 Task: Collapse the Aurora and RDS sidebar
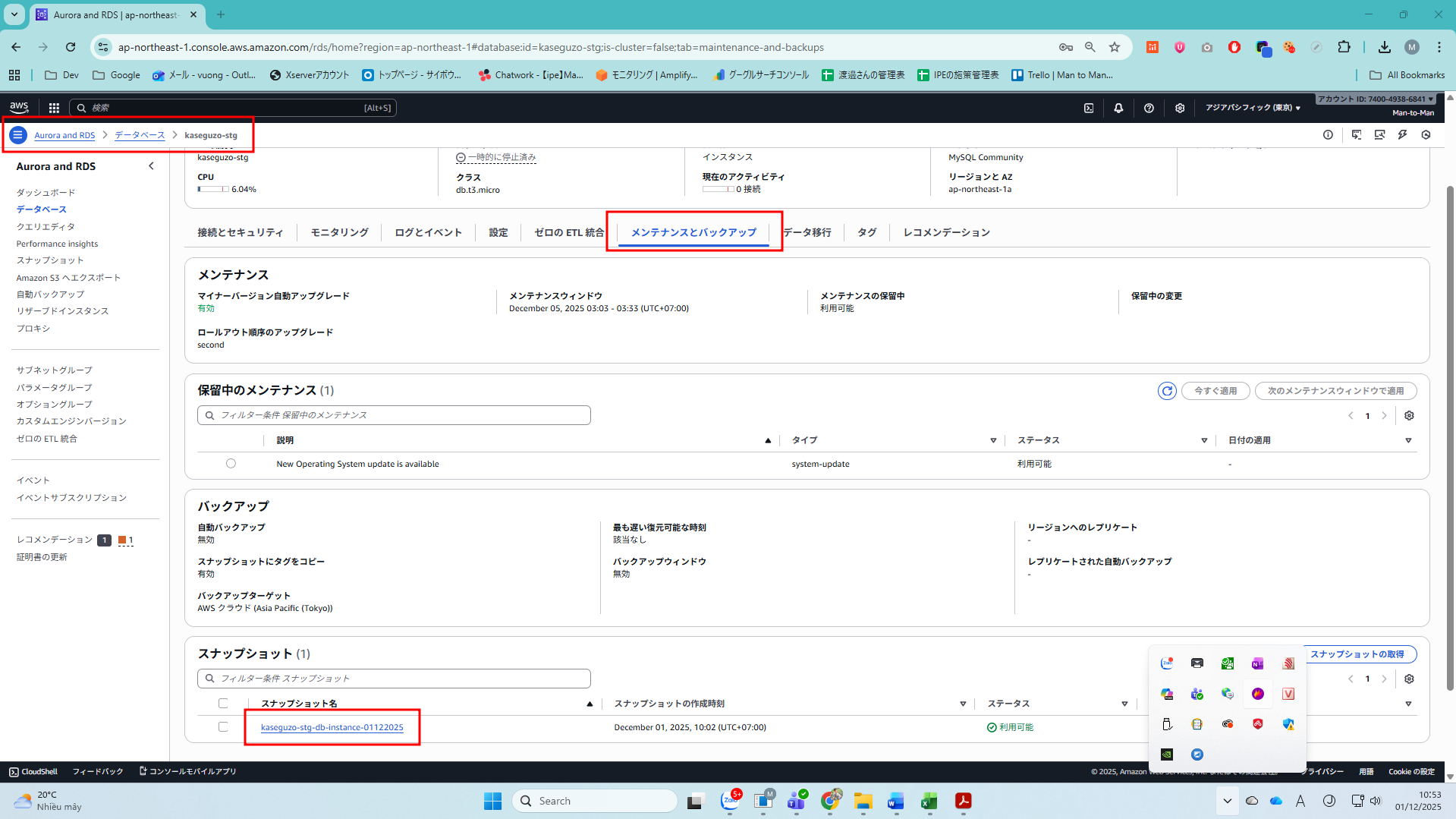[151, 166]
